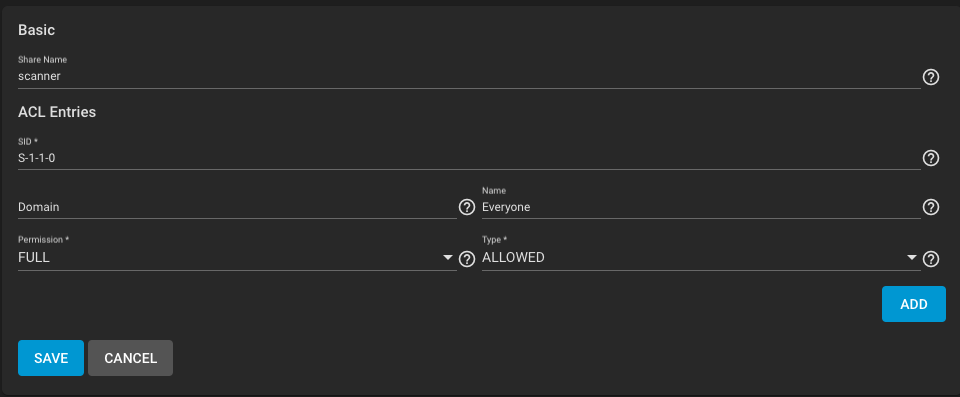Save the share ACL settings

(51, 358)
